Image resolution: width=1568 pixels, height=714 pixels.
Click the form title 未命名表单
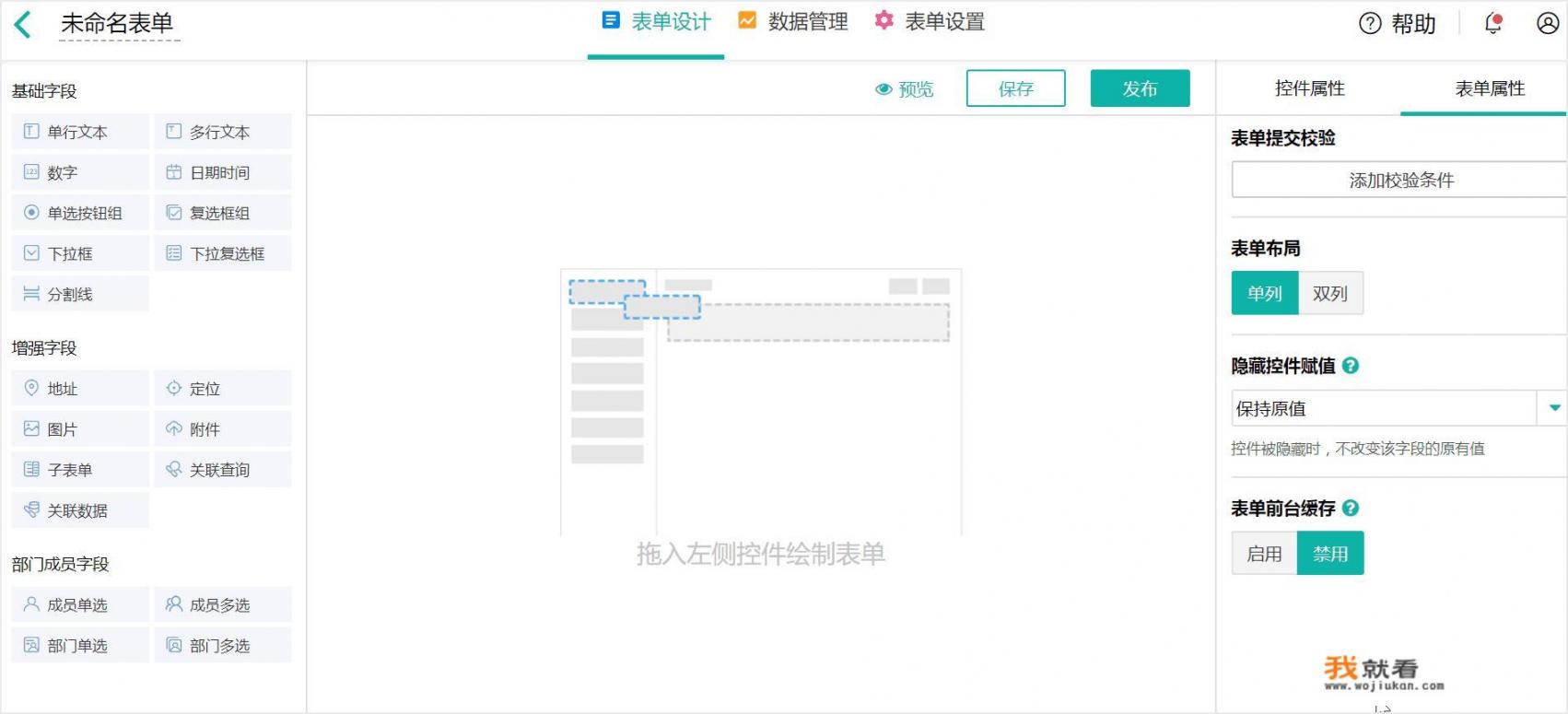[117, 23]
